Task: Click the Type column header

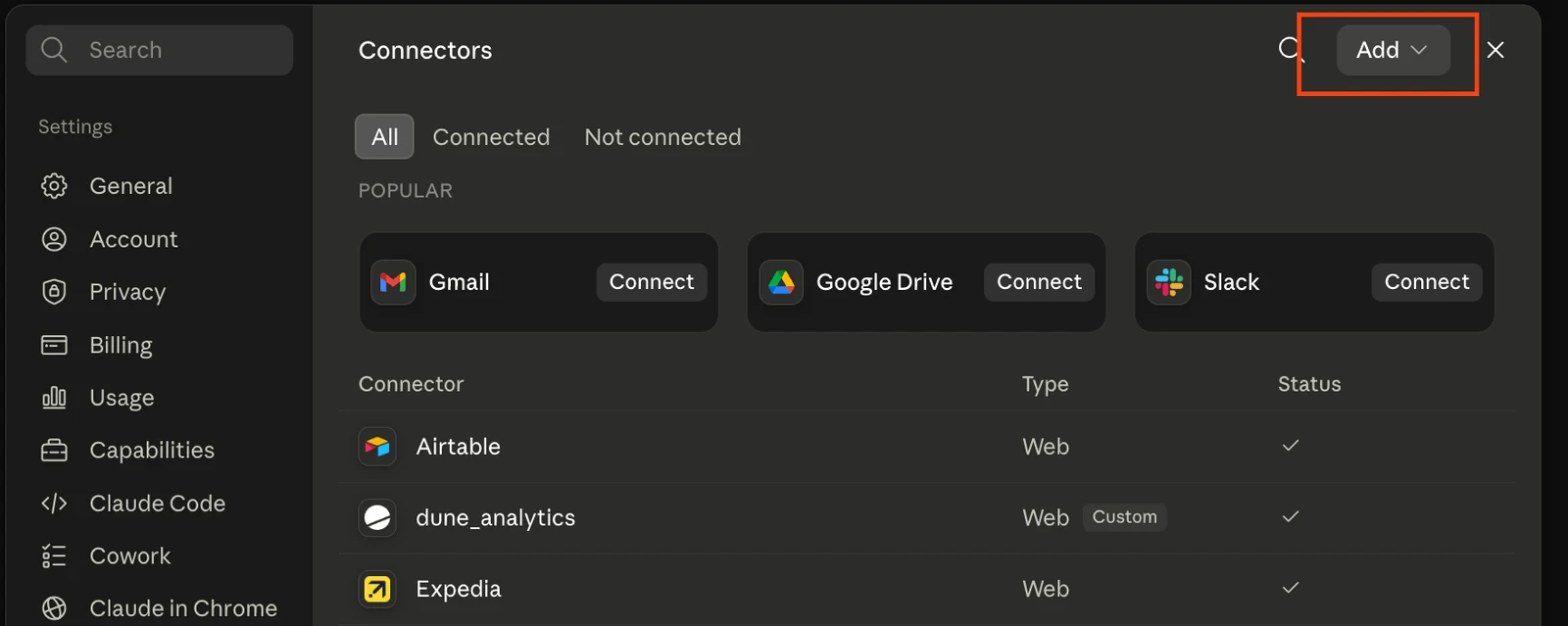Action: pyautogui.click(x=1045, y=385)
